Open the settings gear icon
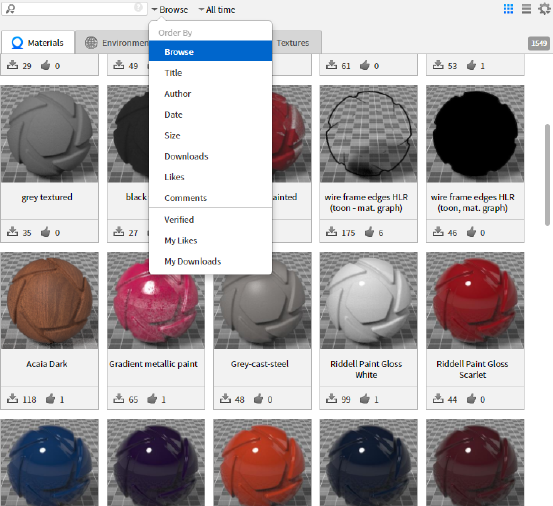The width and height of the screenshot is (553, 506). [x=544, y=9]
